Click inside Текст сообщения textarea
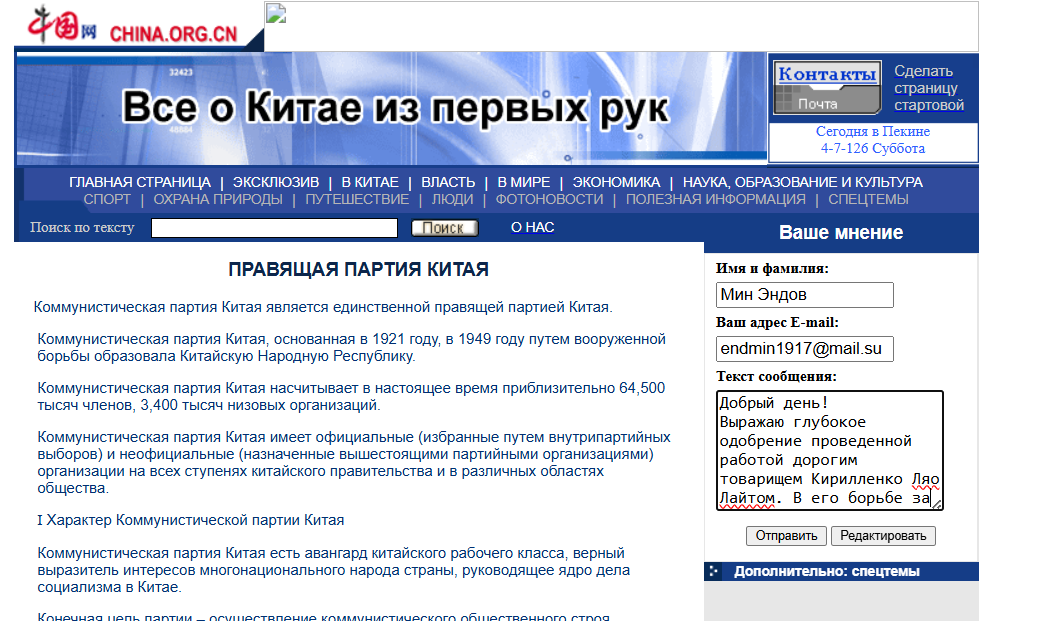 click(x=830, y=450)
